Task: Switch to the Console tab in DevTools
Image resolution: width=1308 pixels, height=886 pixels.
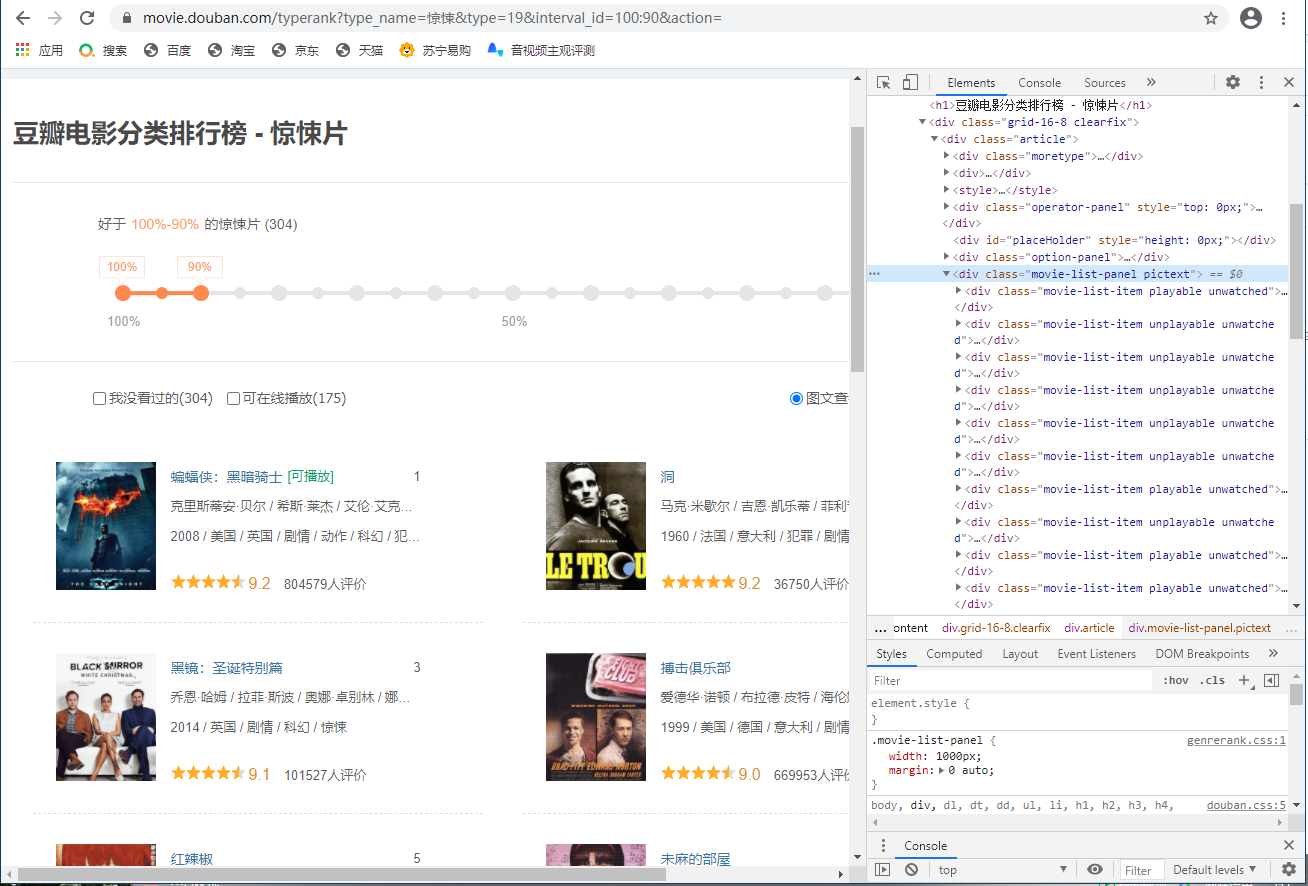Action: pyautogui.click(x=1039, y=82)
